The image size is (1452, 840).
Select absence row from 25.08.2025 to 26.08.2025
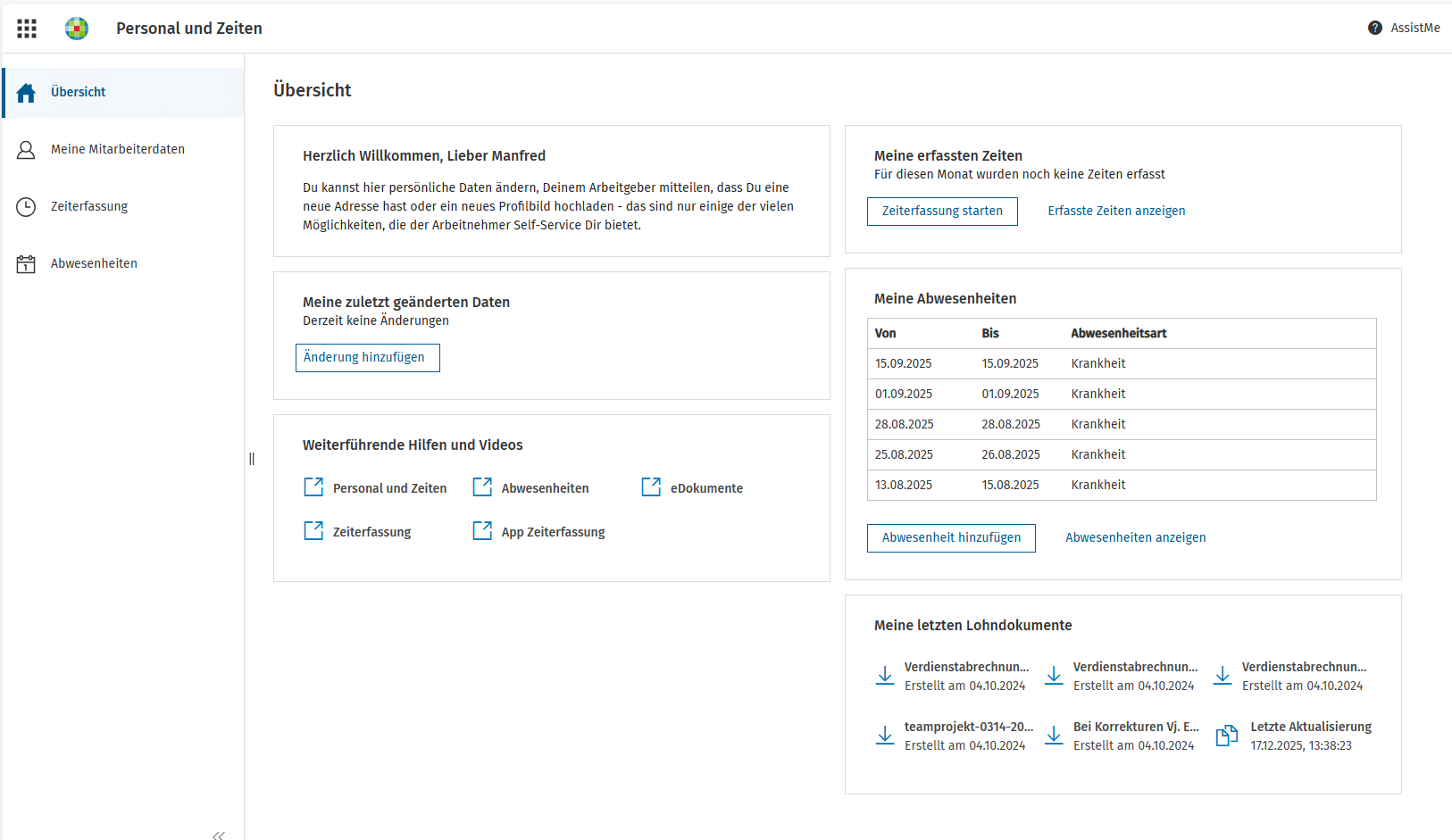pyautogui.click(x=1122, y=455)
